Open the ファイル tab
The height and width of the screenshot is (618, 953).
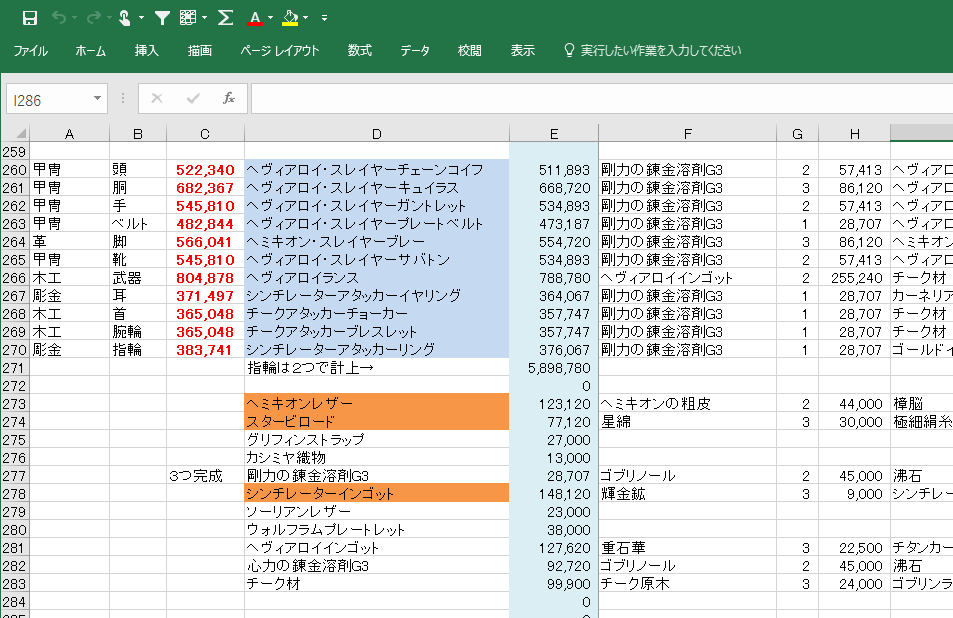[30, 51]
